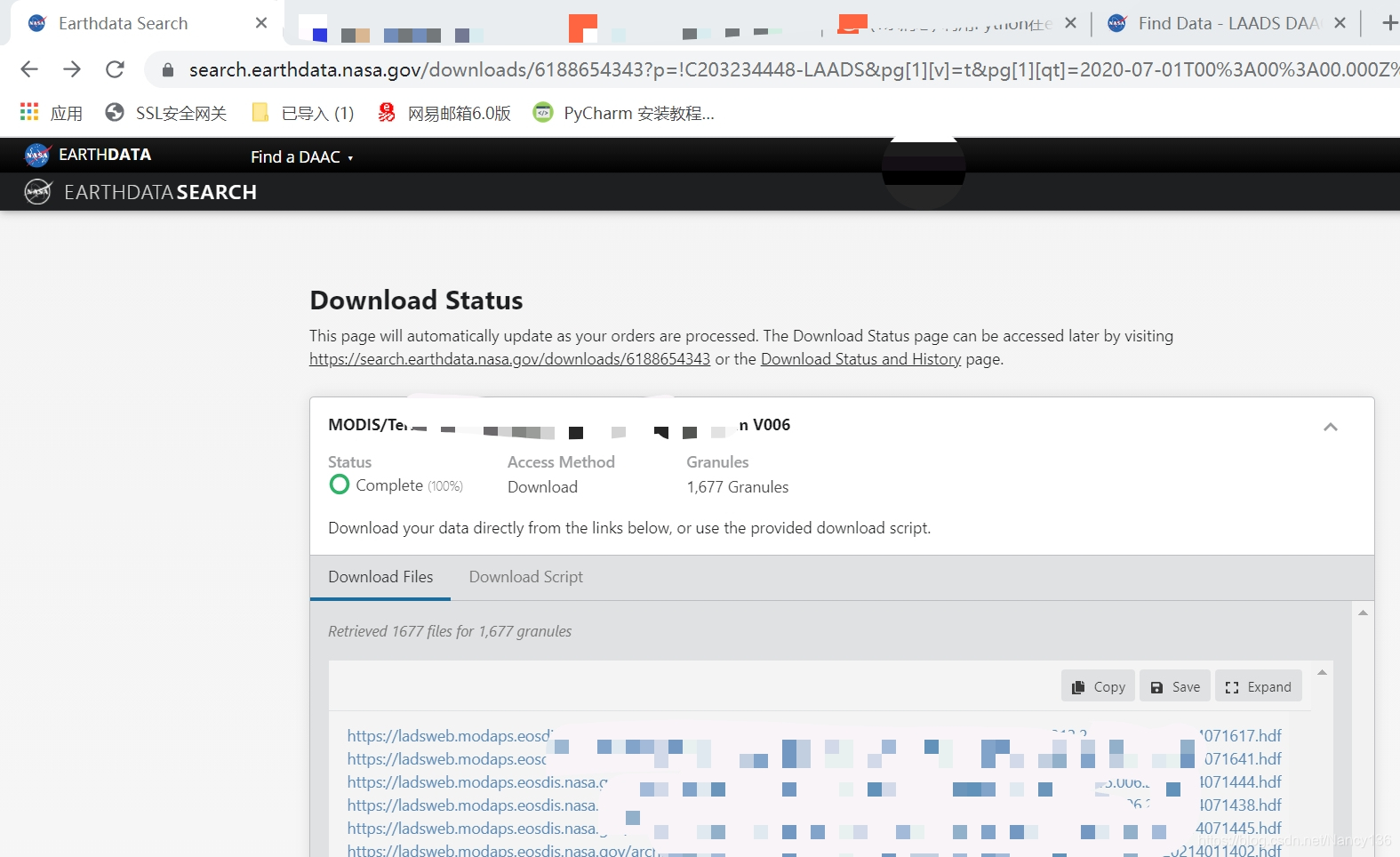1400x857 pixels.
Task: Open a new browser tab
Action: click(1389, 23)
